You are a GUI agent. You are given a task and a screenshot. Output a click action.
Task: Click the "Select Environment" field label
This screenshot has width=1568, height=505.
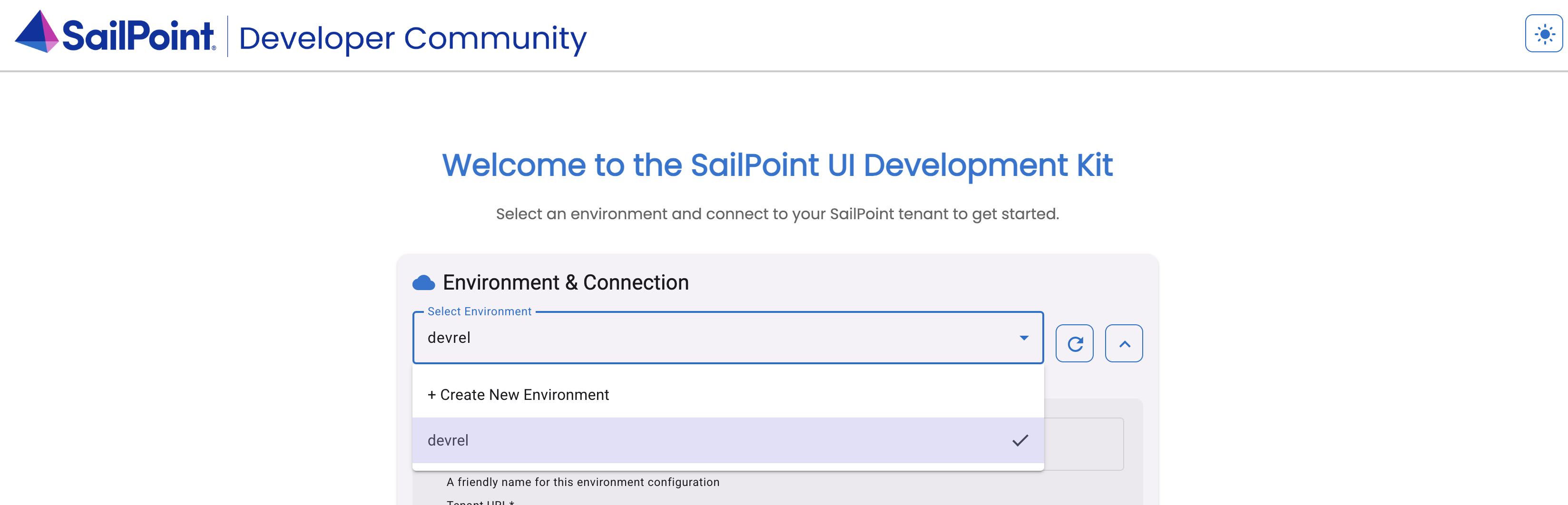click(x=479, y=311)
